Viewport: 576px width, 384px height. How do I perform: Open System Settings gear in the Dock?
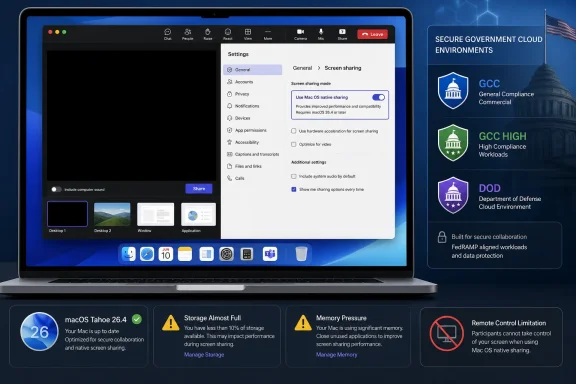click(226, 254)
